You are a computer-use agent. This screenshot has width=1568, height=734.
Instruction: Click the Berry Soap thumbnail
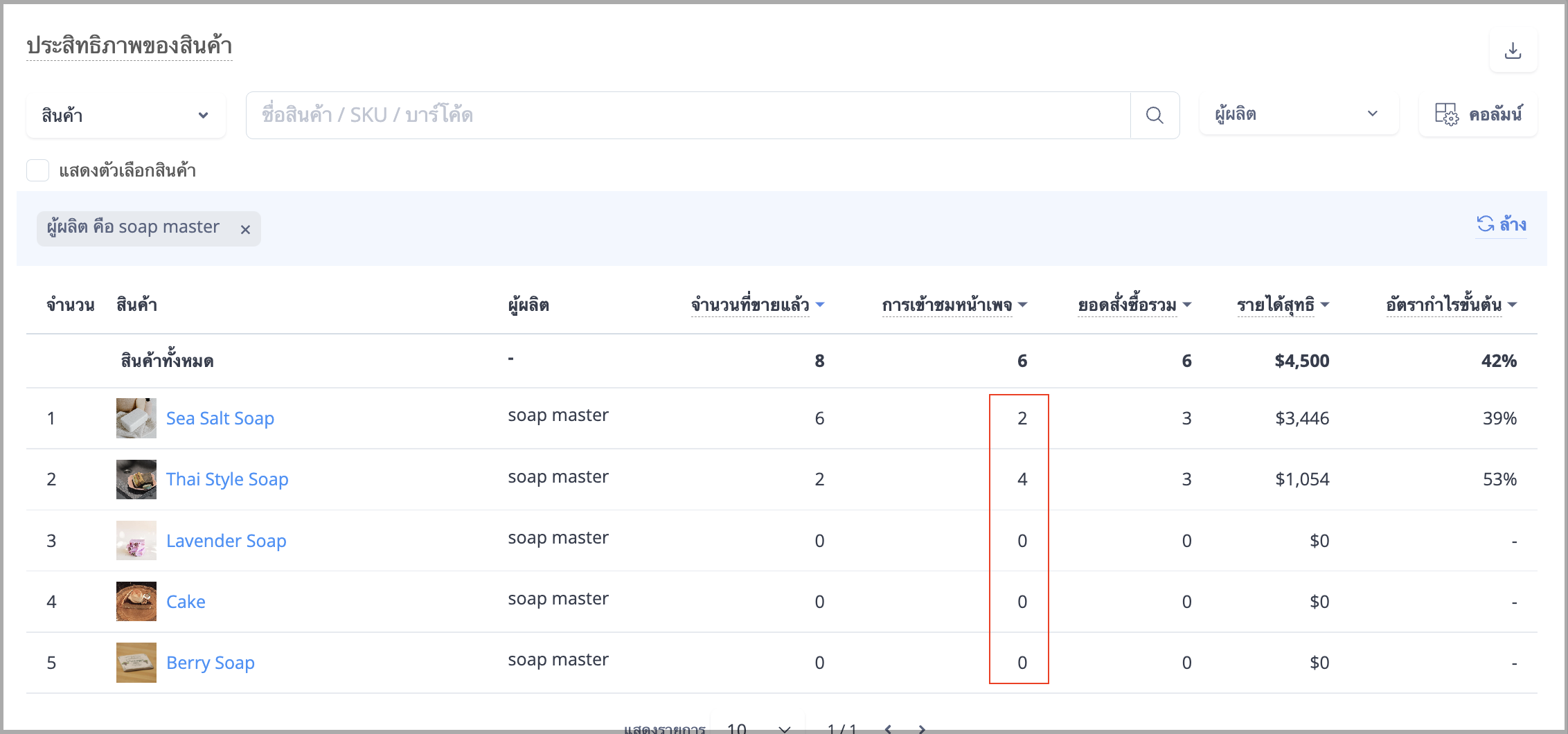tap(136, 663)
